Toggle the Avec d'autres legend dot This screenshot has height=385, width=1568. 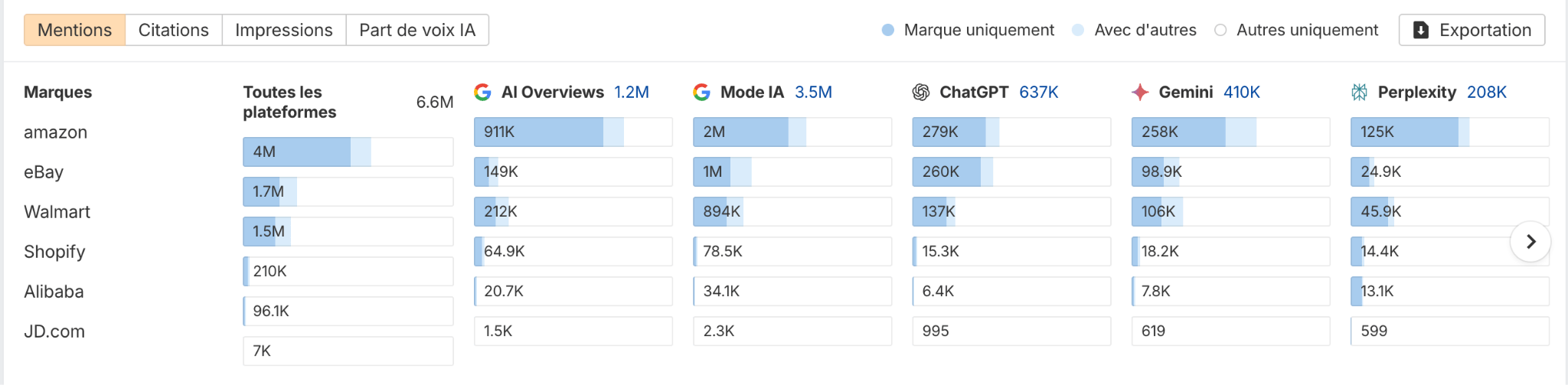coord(1078,30)
